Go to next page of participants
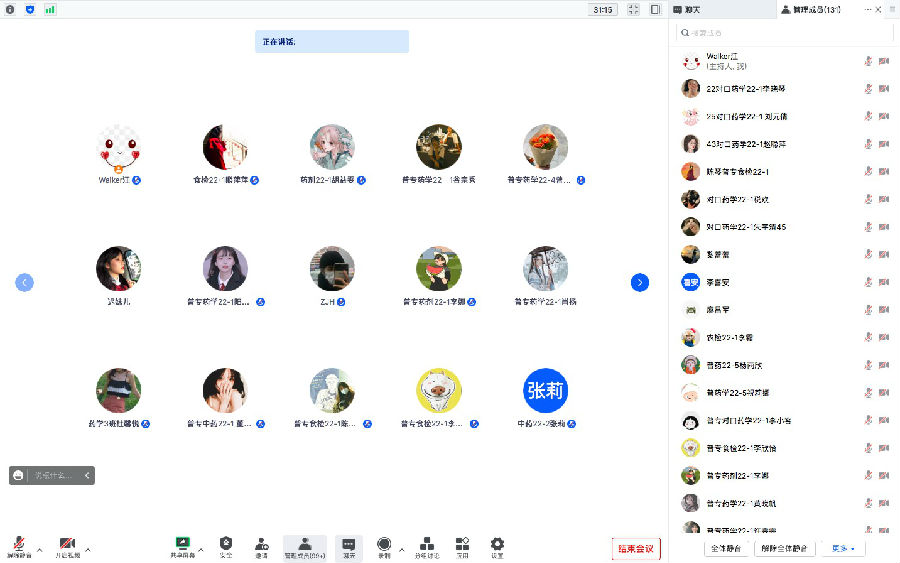This screenshot has width=900, height=563. (x=640, y=283)
